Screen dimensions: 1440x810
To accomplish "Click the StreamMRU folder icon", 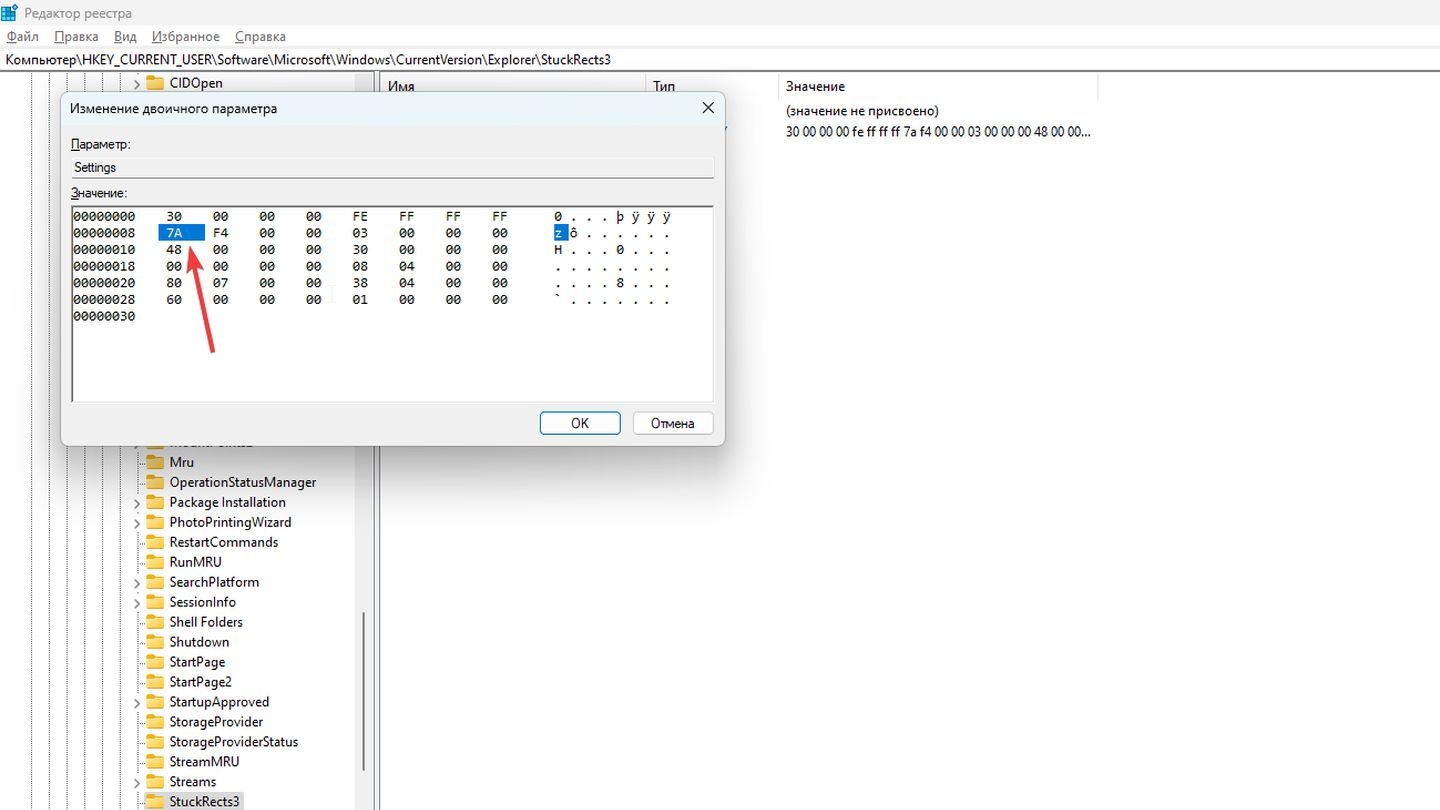I will pyautogui.click(x=154, y=762).
